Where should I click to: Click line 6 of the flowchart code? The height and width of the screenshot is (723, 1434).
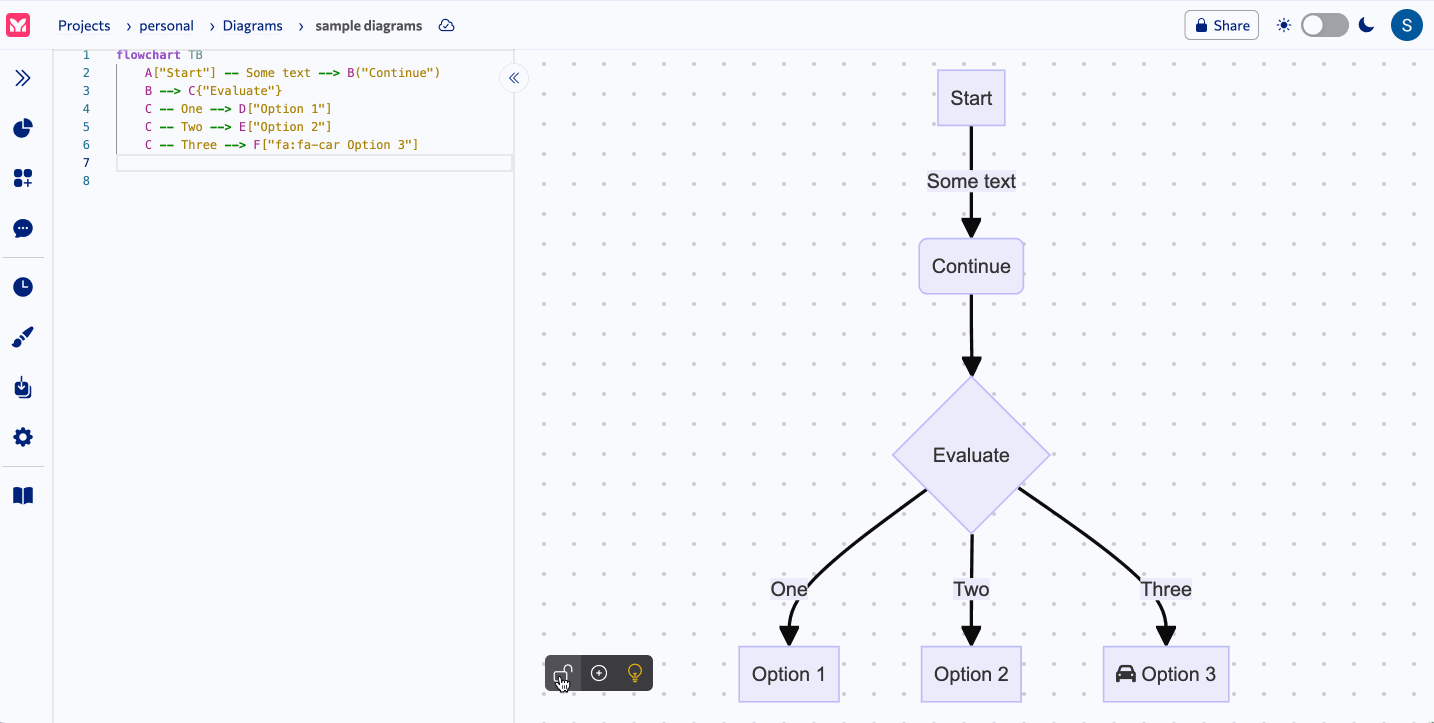pyautogui.click(x=283, y=144)
